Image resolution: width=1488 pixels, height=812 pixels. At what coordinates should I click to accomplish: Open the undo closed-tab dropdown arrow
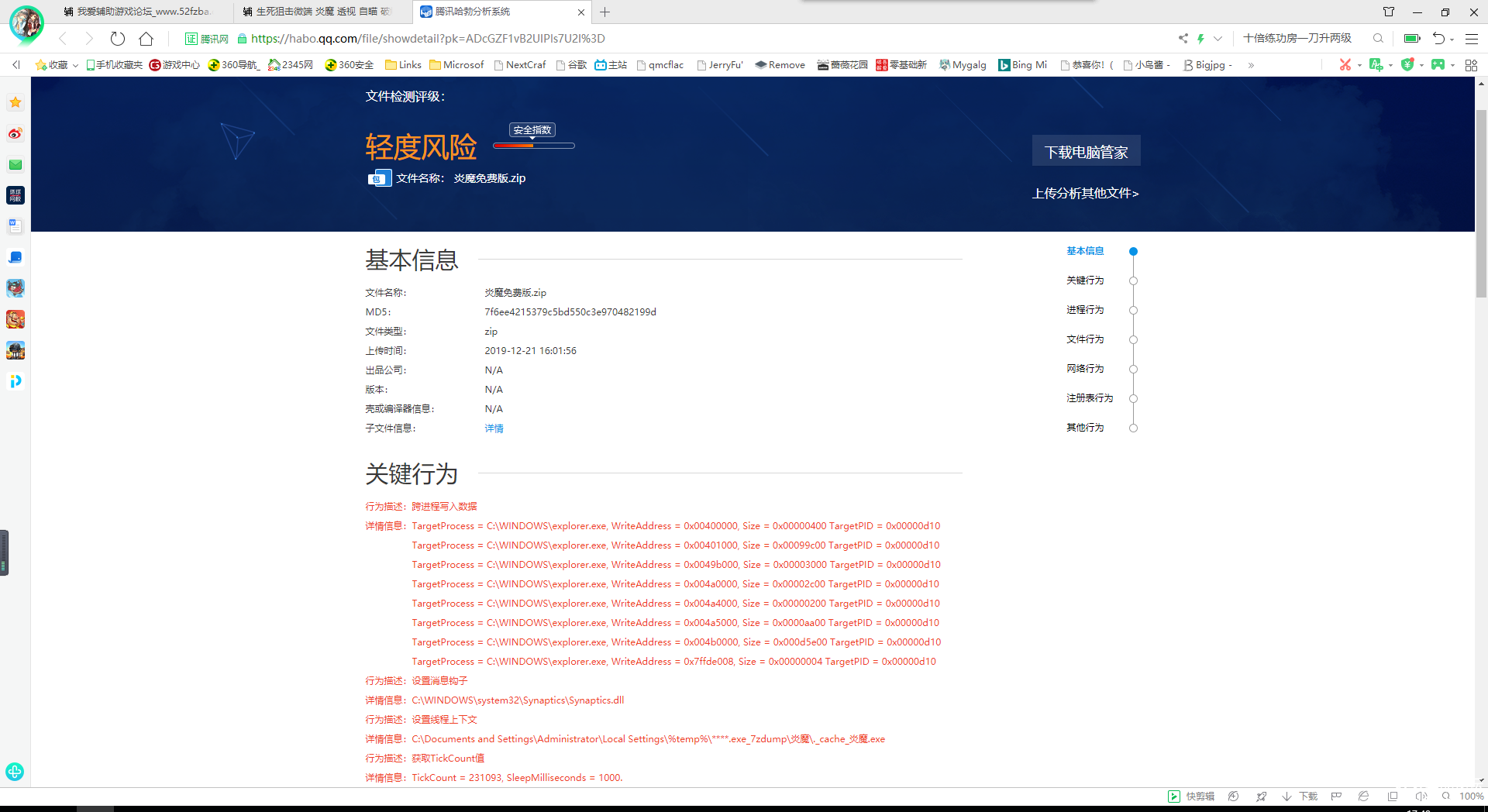tap(1452, 40)
